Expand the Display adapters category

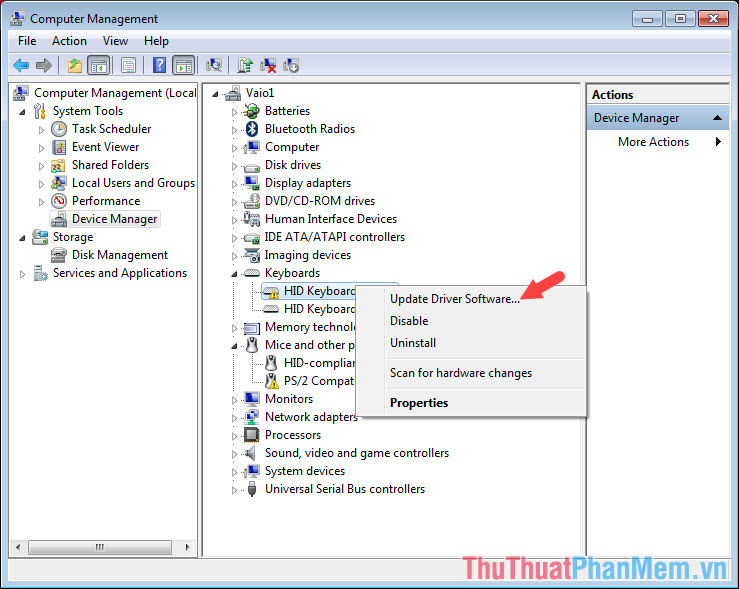[x=234, y=184]
